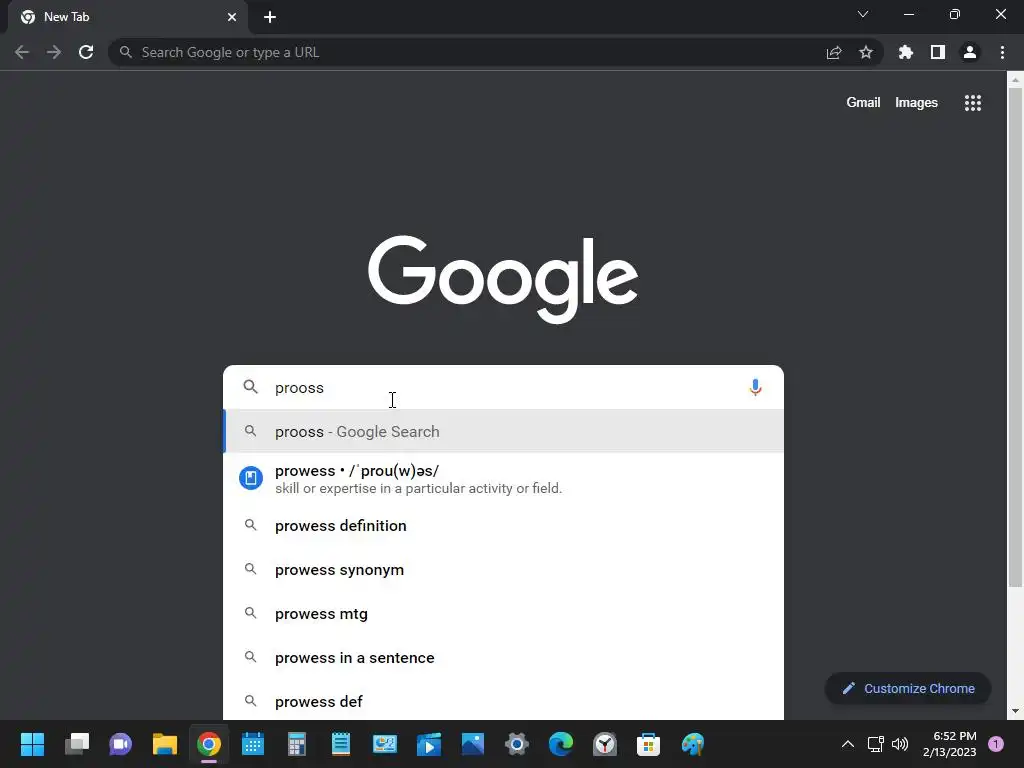Image resolution: width=1024 pixels, height=768 pixels.
Task: Toggle the side panel icon
Action: point(938,52)
